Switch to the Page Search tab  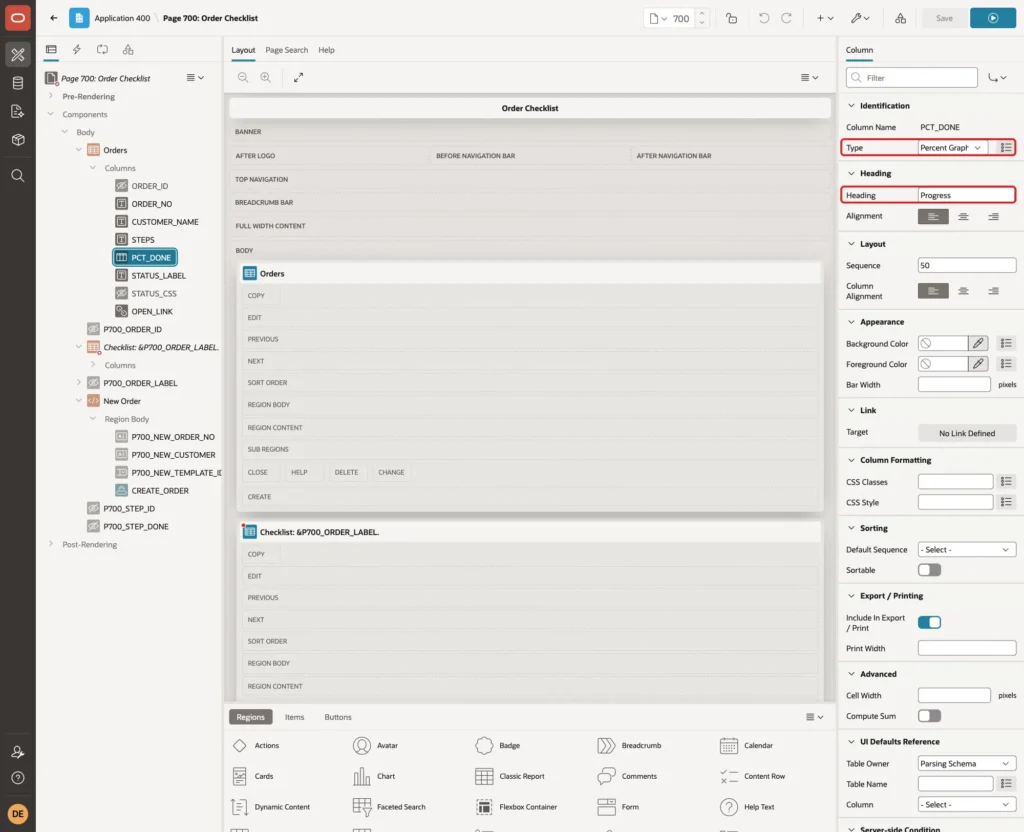(x=286, y=50)
